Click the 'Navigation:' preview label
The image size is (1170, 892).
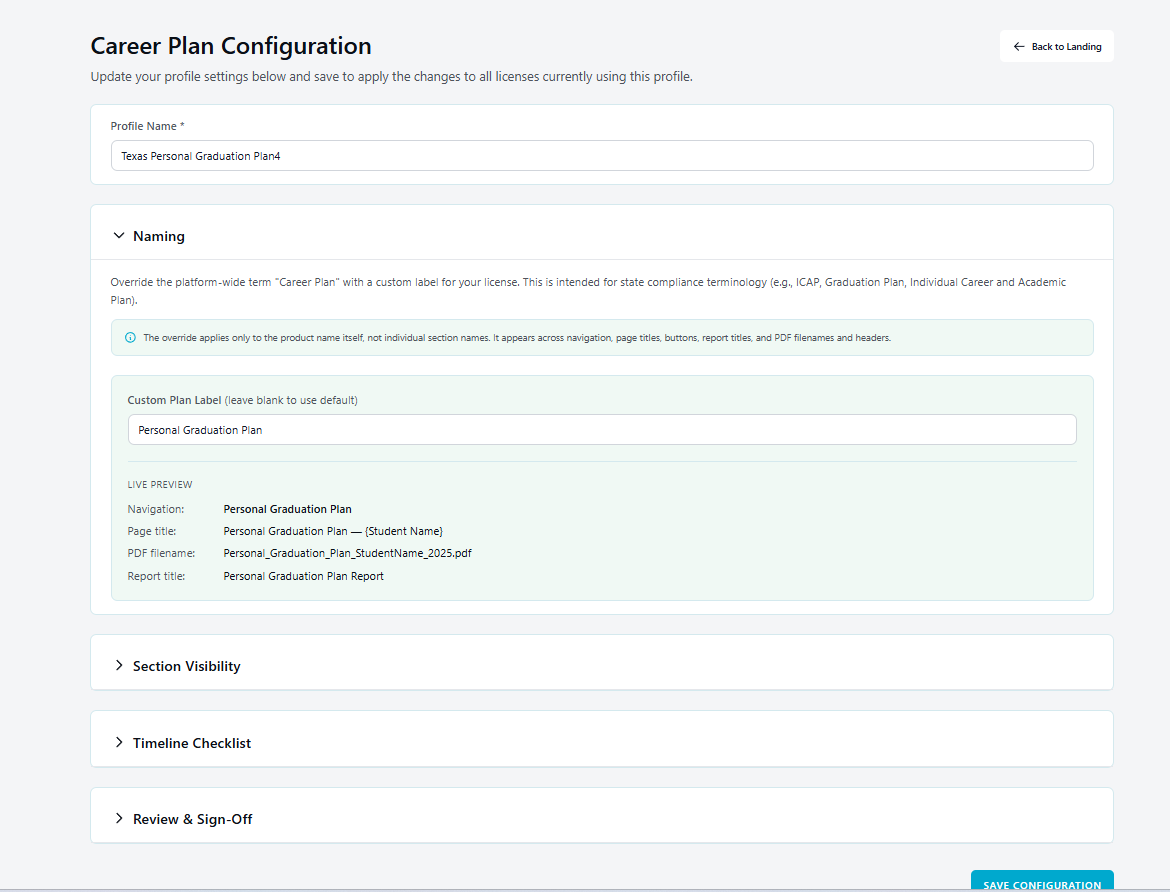coord(155,509)
